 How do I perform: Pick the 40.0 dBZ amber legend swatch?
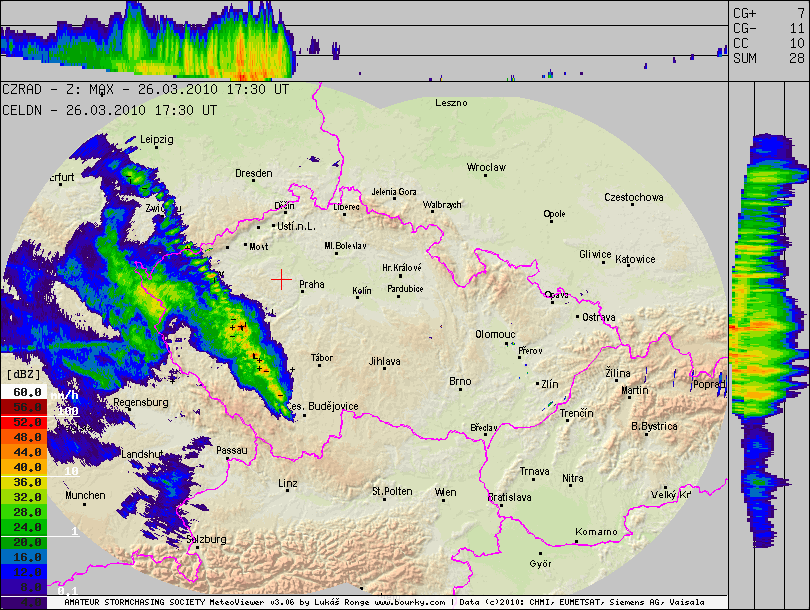pyautogui.click(x=24, y=467)
